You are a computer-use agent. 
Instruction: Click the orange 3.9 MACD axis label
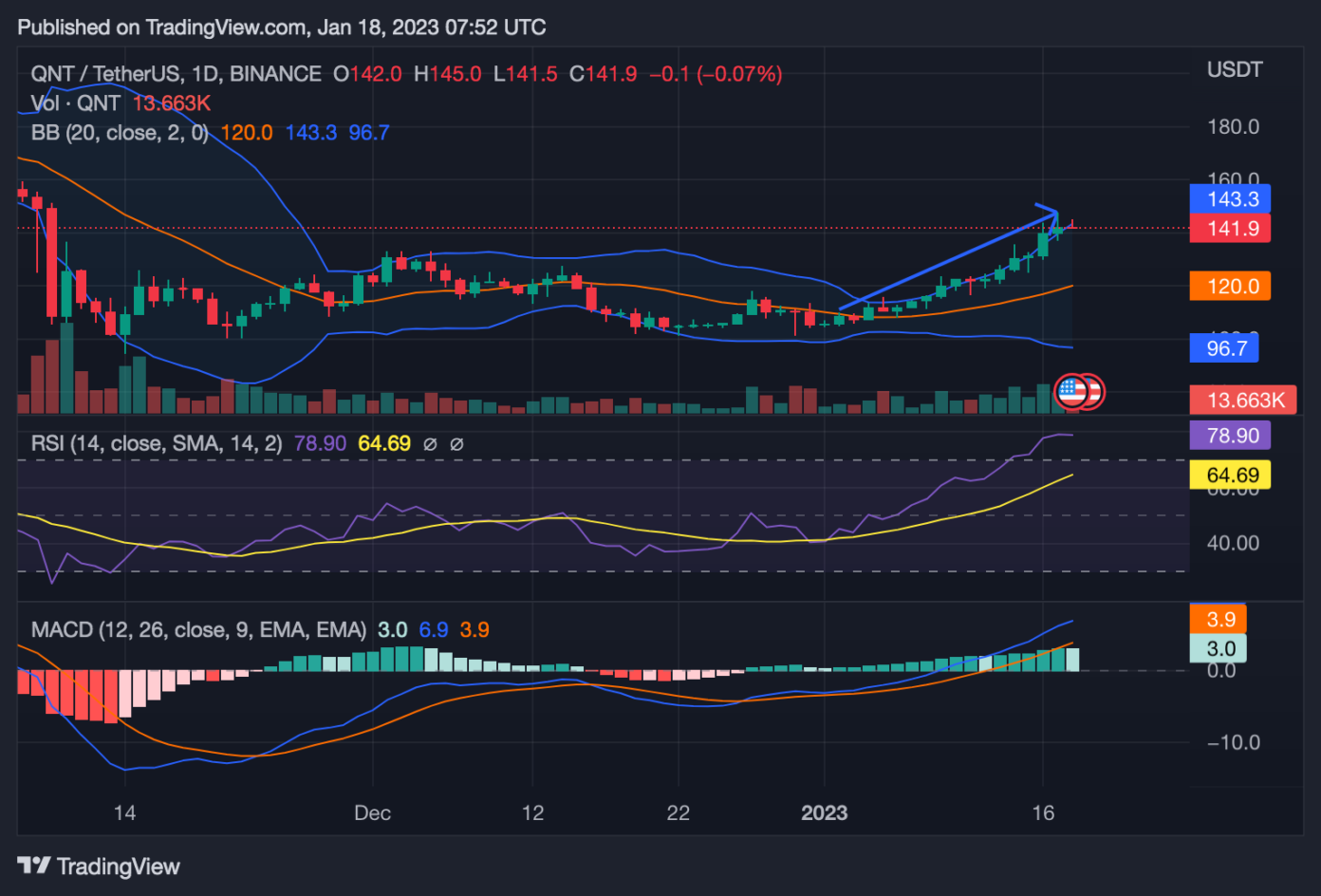coord(1218,620)
